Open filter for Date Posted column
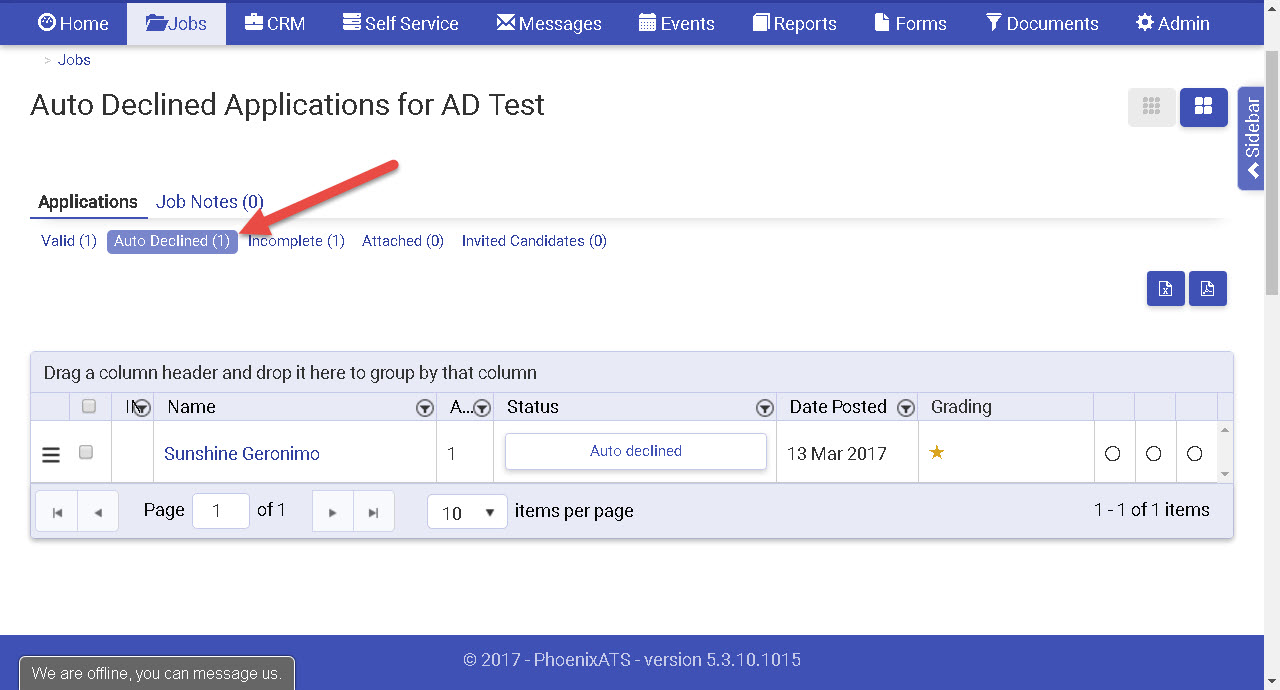The width and height of the screenshot is (1280, 690). (906, 408)
